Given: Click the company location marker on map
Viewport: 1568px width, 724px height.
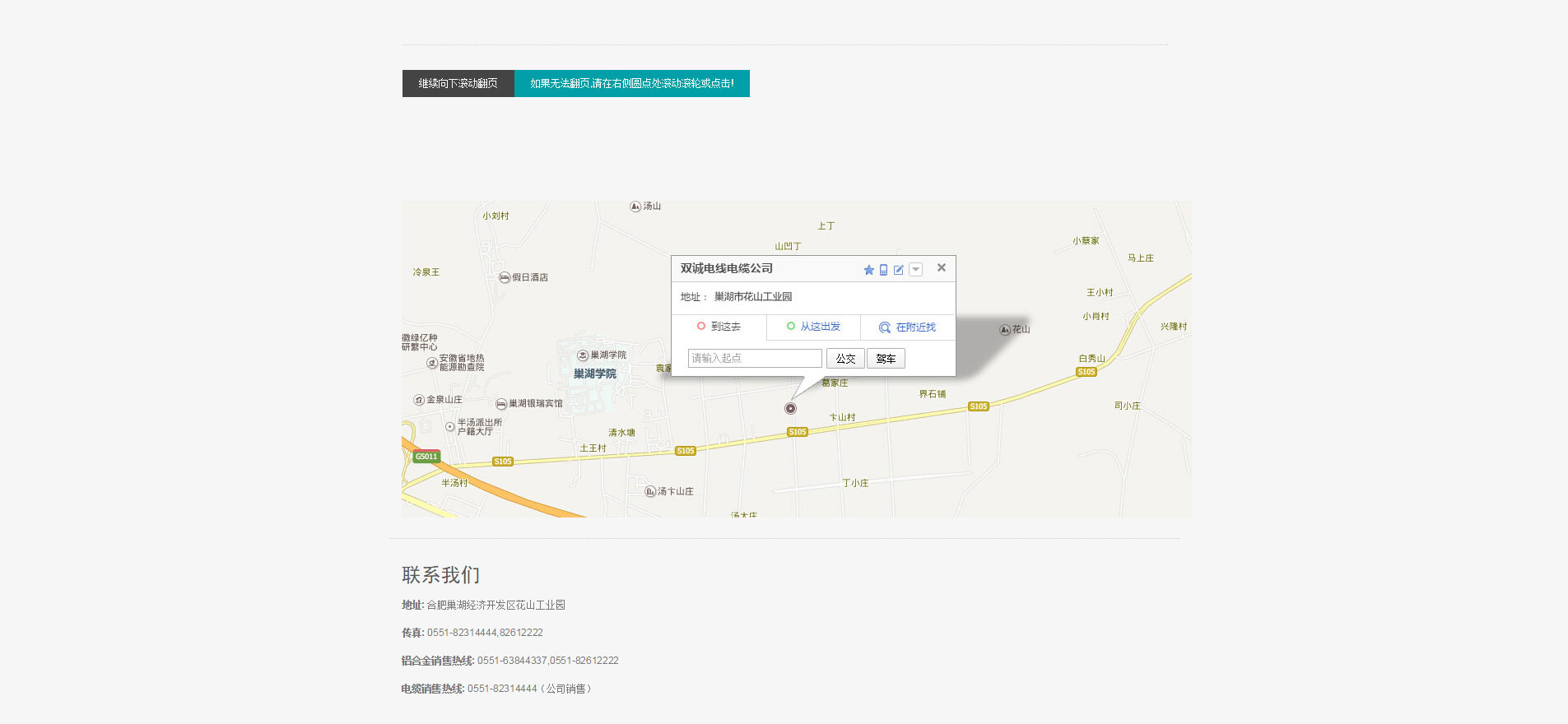Looking at the screenshot, I should pos(790,408).
